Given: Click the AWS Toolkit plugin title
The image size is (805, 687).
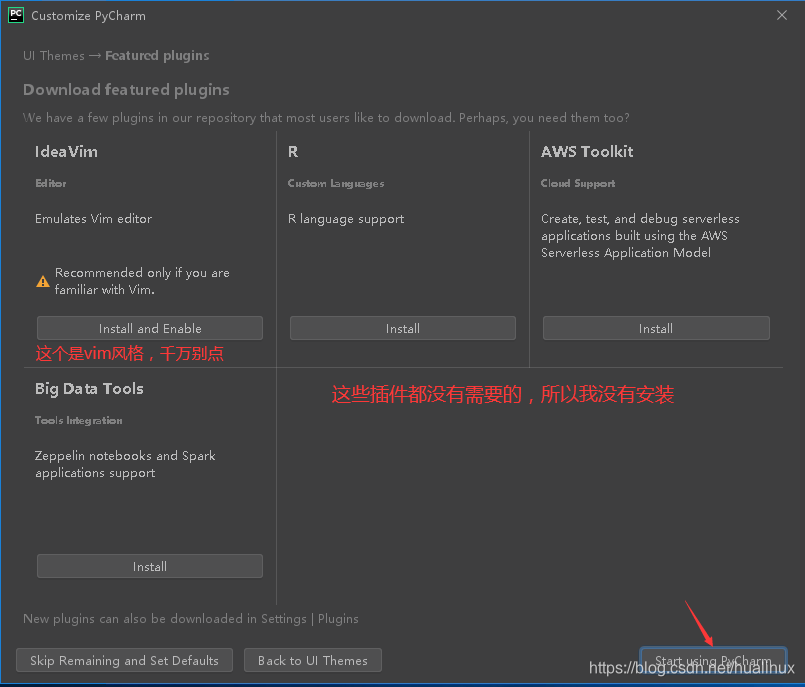Looking at the screenshot, I should (587, 151).
